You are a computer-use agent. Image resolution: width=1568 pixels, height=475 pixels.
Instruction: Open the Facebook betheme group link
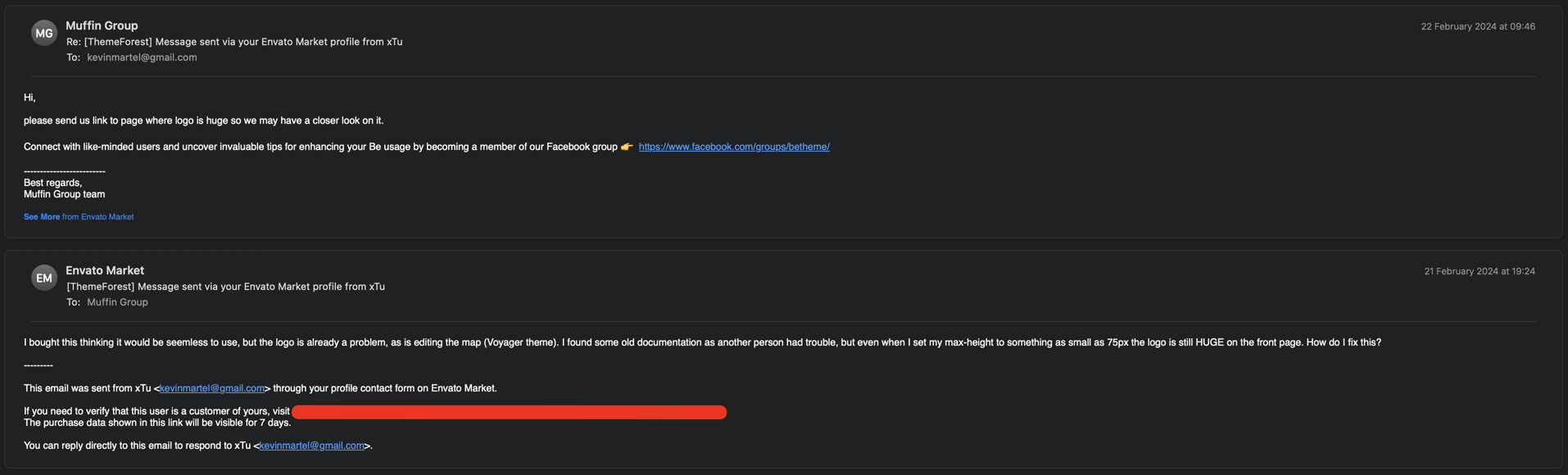tap(734, 147)
